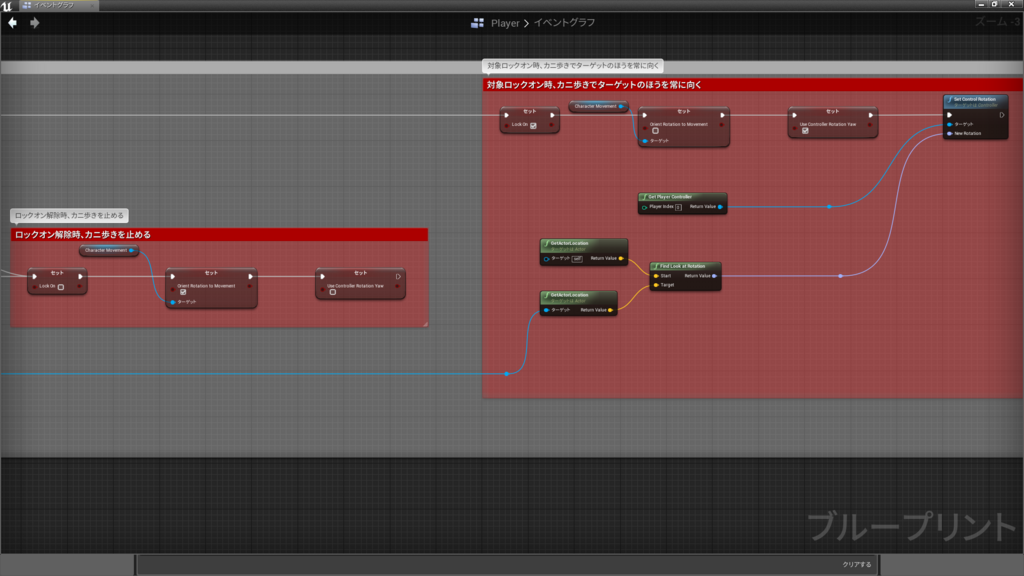1024x576 pixels.
Task: Select the red comment header ロックオン解除時、カニ歩きを止める
Action: 219,234
